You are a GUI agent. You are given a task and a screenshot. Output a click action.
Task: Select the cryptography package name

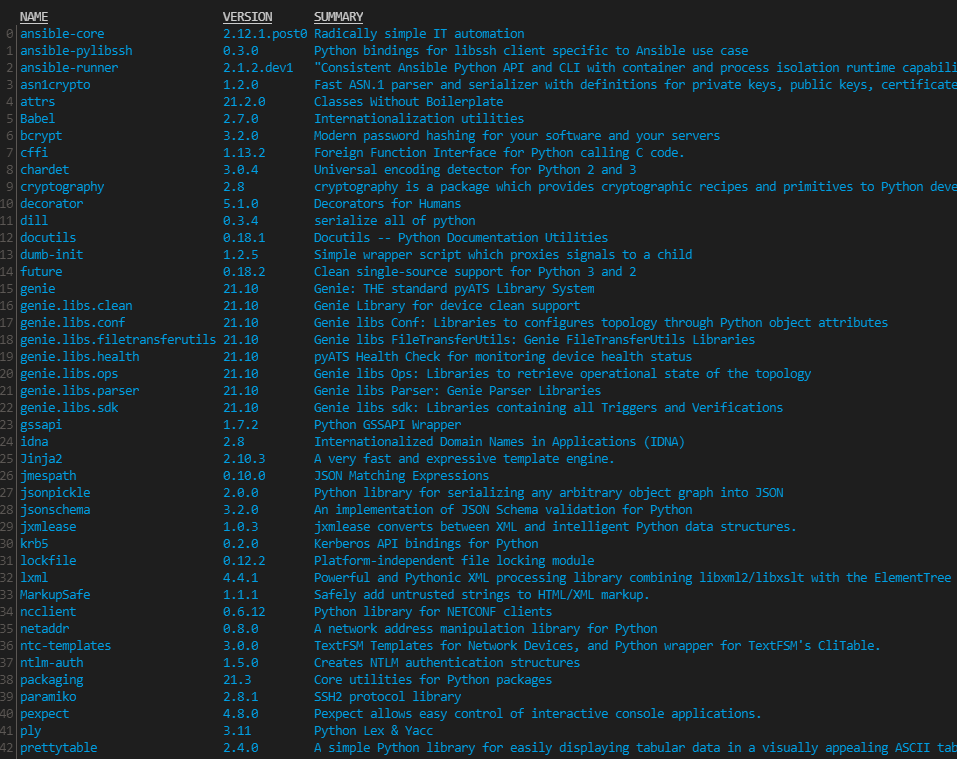point(62,187)
